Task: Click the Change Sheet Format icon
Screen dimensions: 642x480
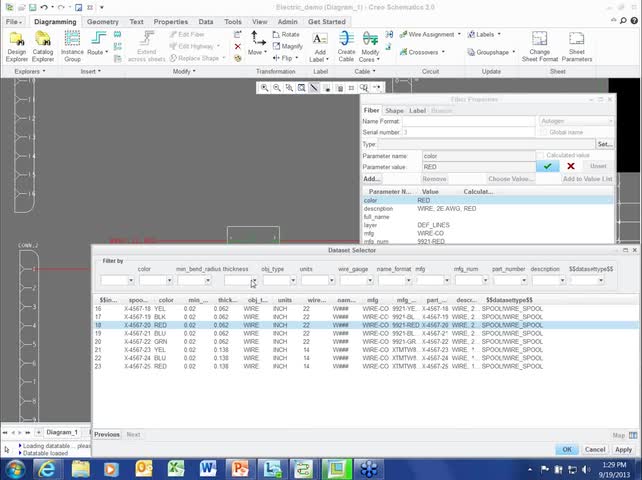Action: pyautogui.click(x=539, y=39)
